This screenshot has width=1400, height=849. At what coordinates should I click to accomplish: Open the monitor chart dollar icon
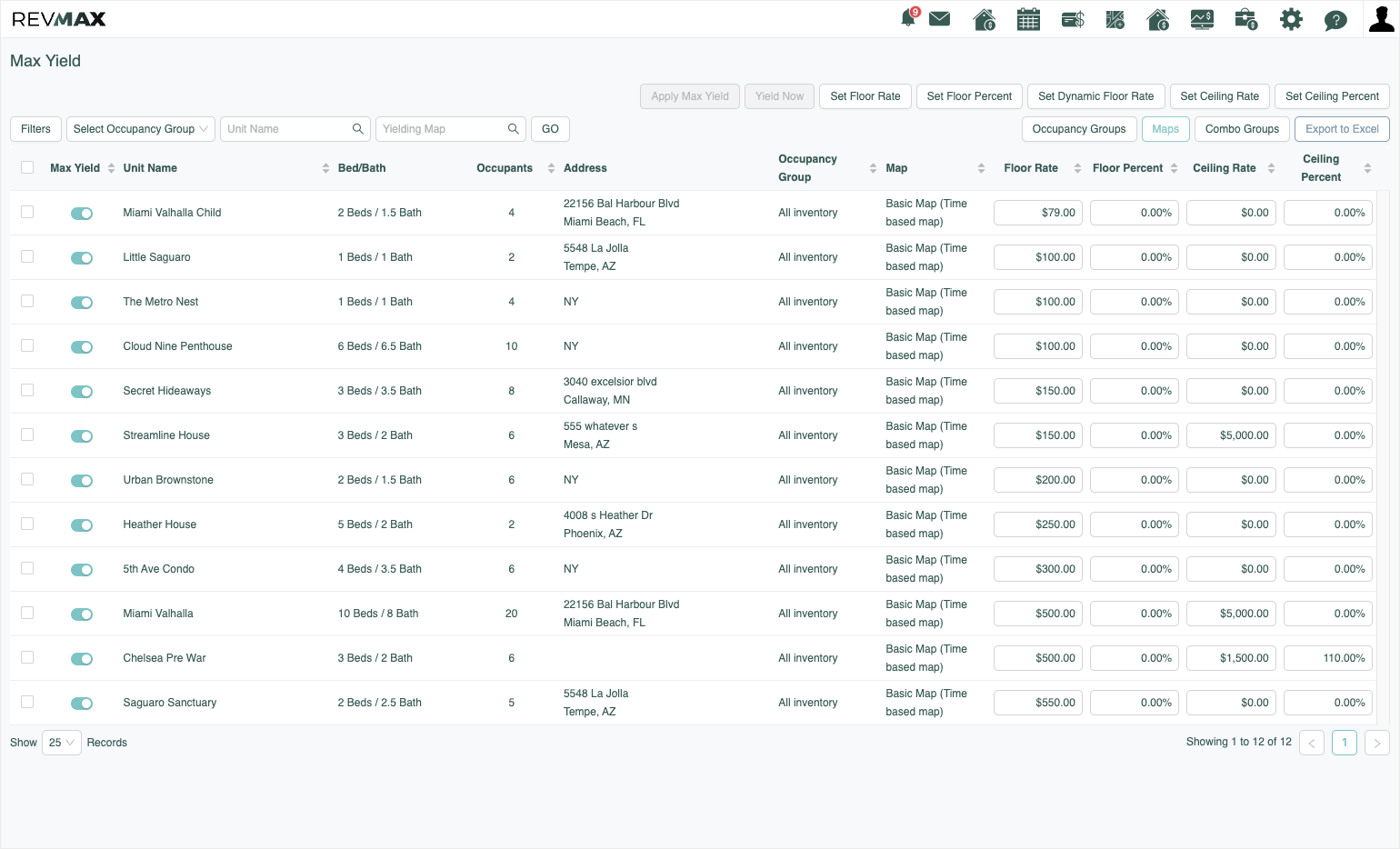1202,19
